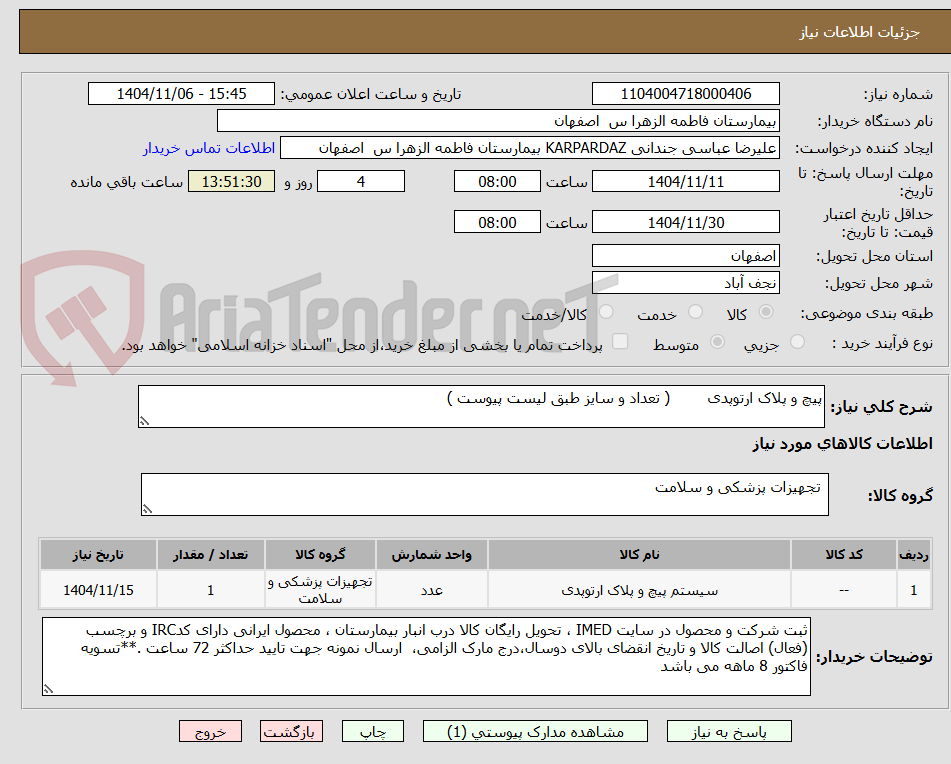The image size is (951, 764).
Task: Click the 'ردیف' column header
Action: pos(913,555)
